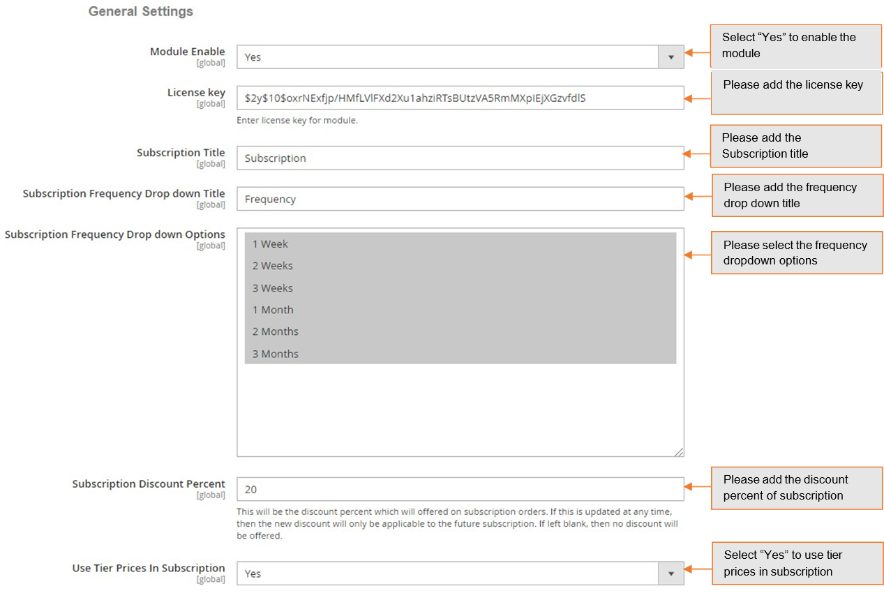Click the General Settings section heading

click(x=141, y=12)
